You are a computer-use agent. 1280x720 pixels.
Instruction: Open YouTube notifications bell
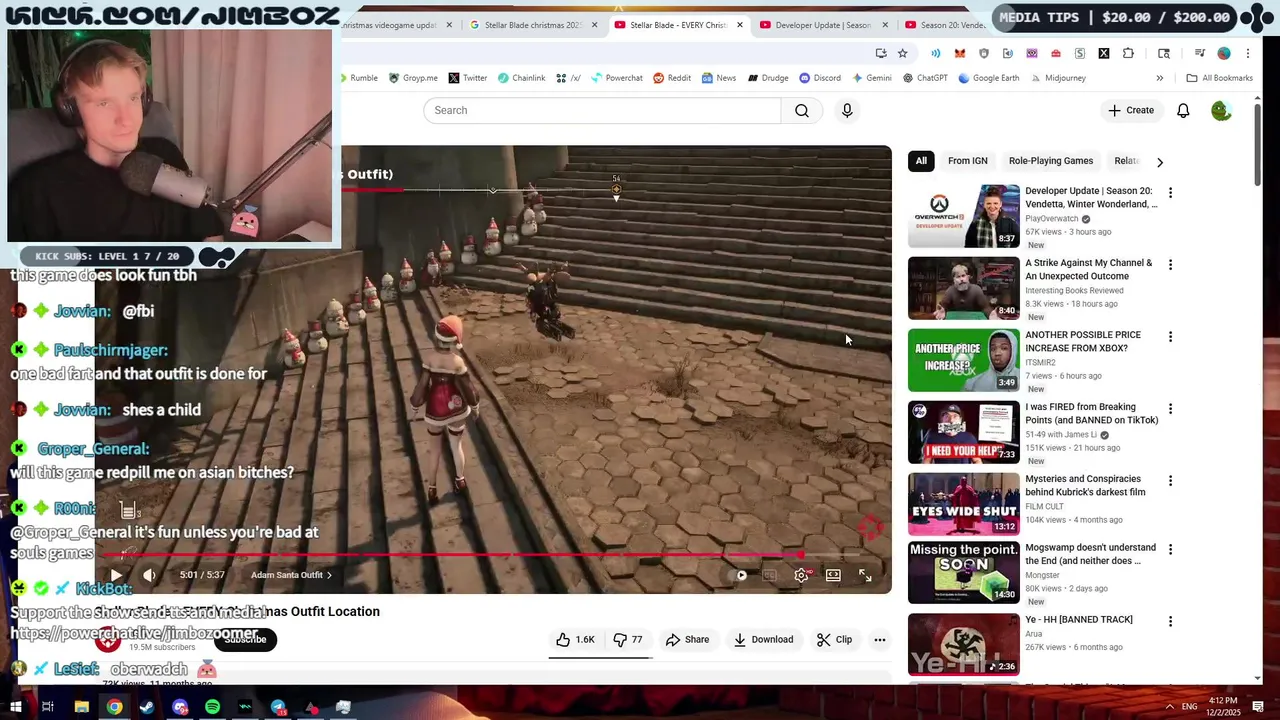(x=1183, y=110)
